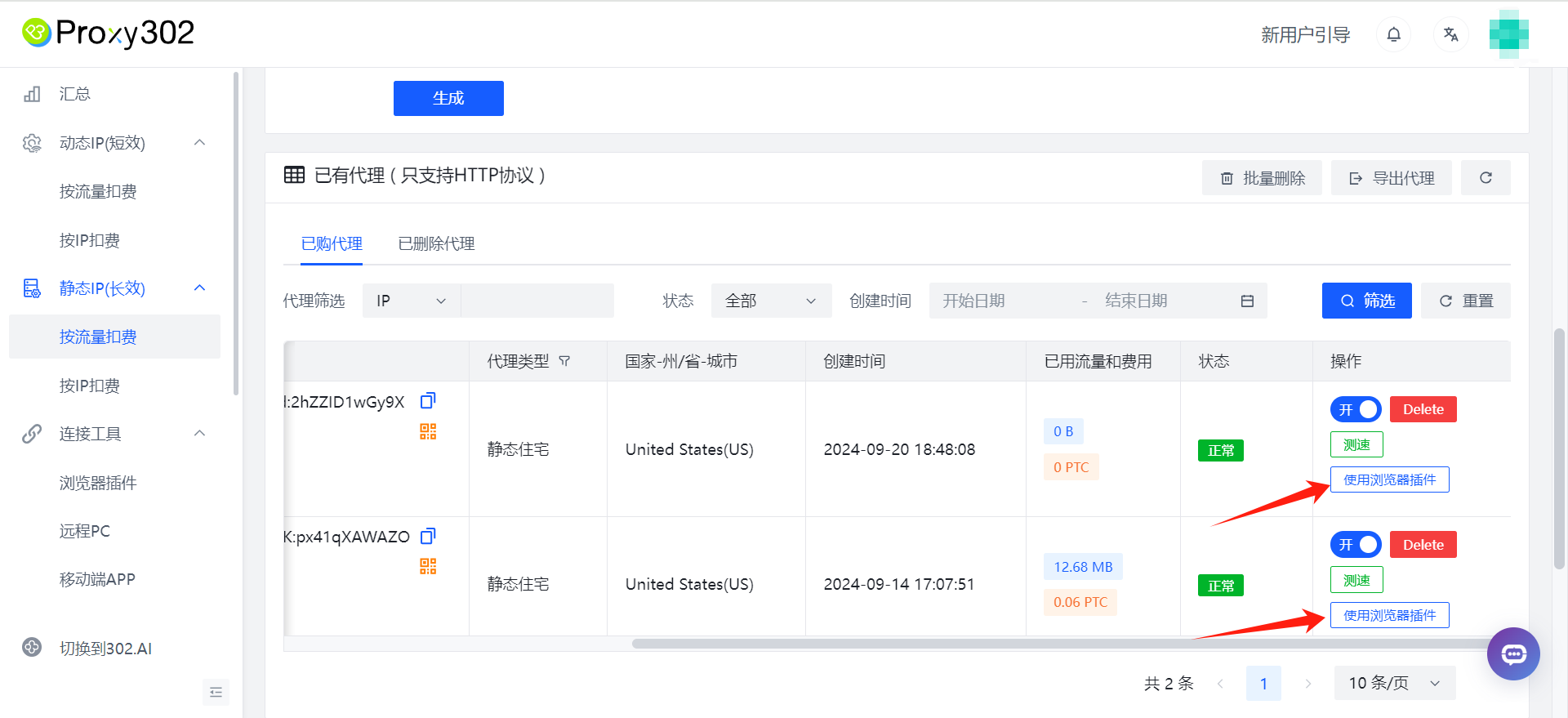This screenshot has width=1568, height=718.
Task: Toggle 开 switch for 2024-09-14 proxy
Action: coord(1356,545)
